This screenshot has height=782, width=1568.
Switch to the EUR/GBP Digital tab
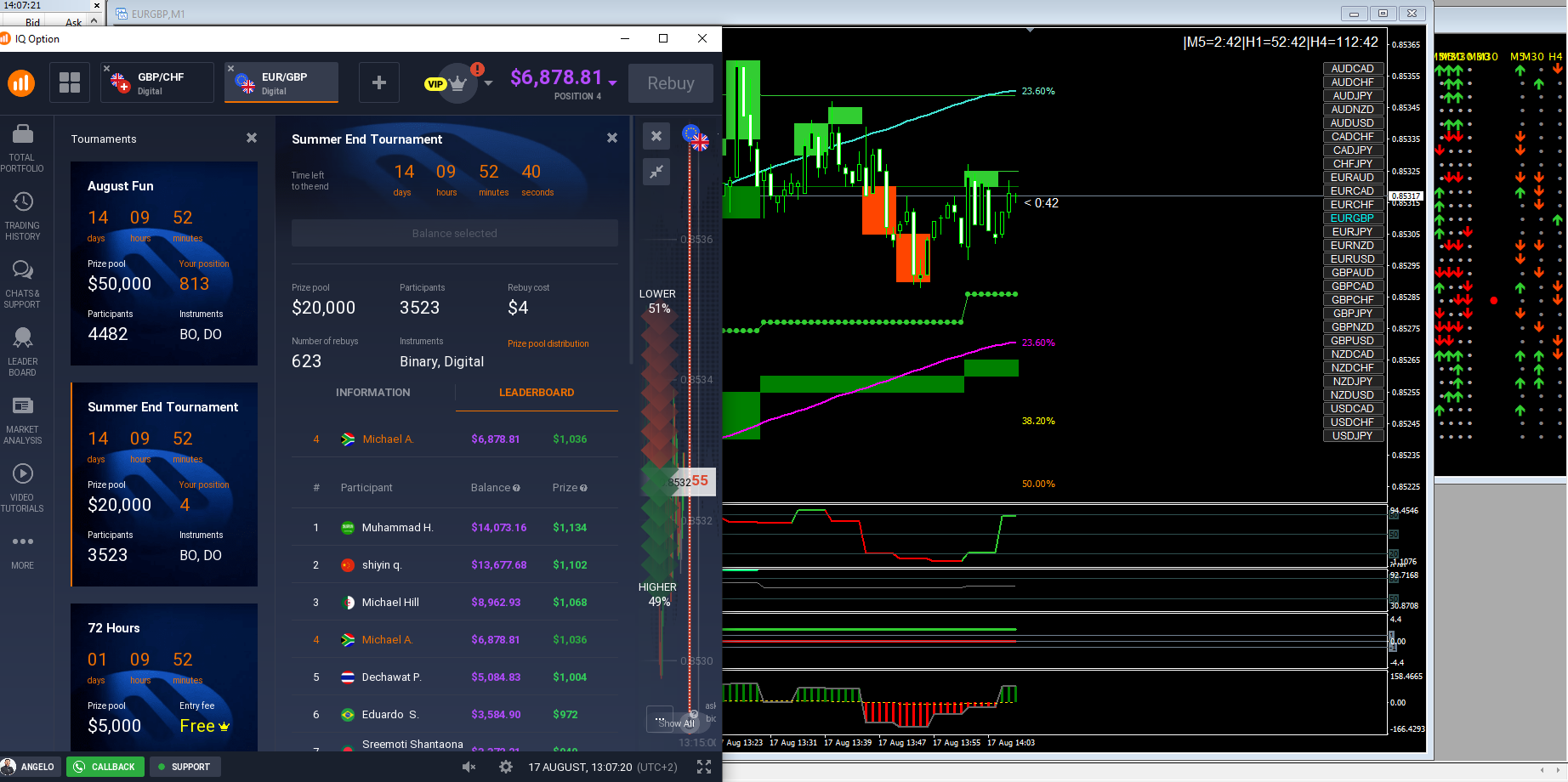click(281, 83)
